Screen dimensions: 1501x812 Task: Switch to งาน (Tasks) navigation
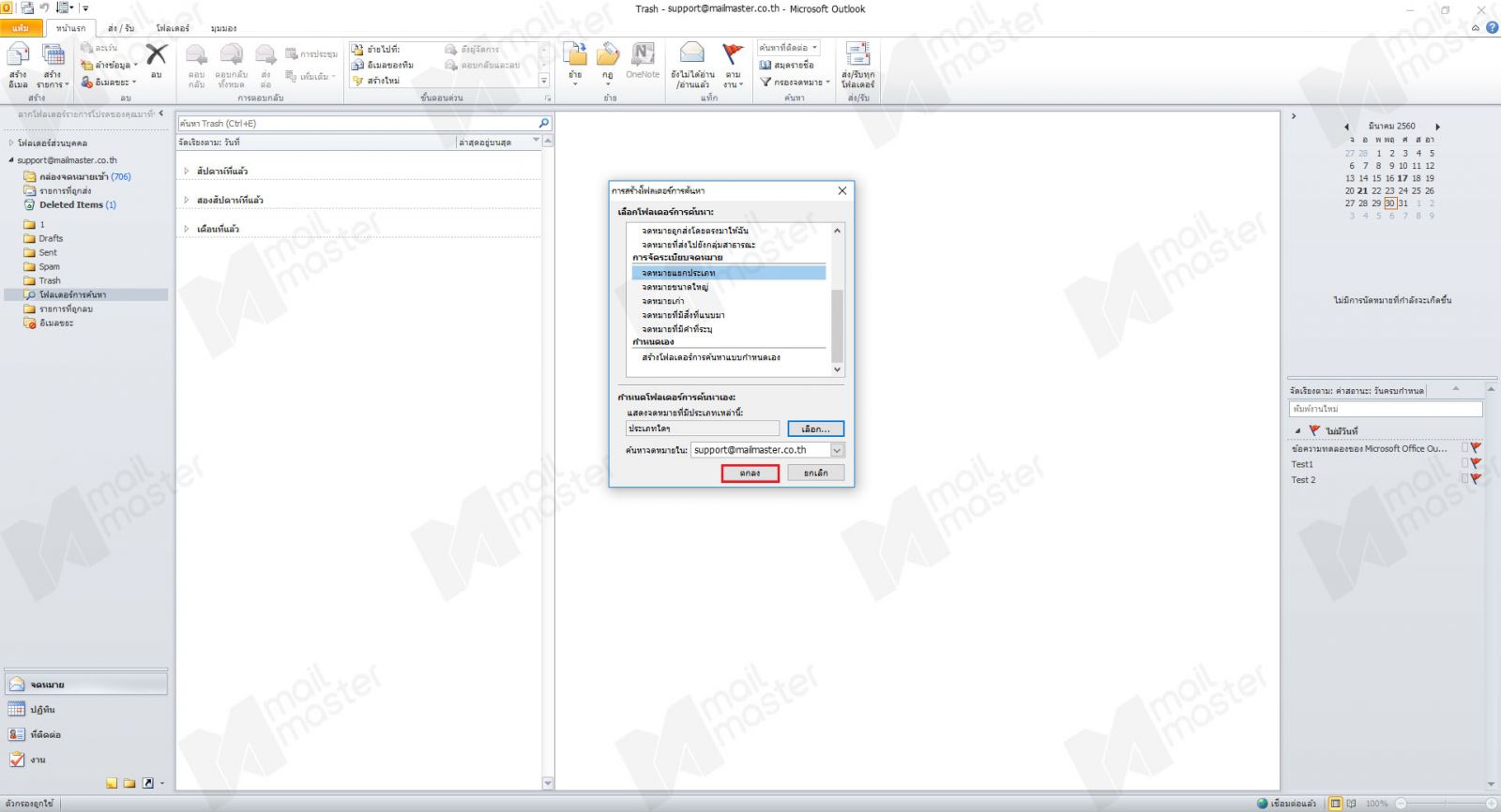click(x=86, y=760)
